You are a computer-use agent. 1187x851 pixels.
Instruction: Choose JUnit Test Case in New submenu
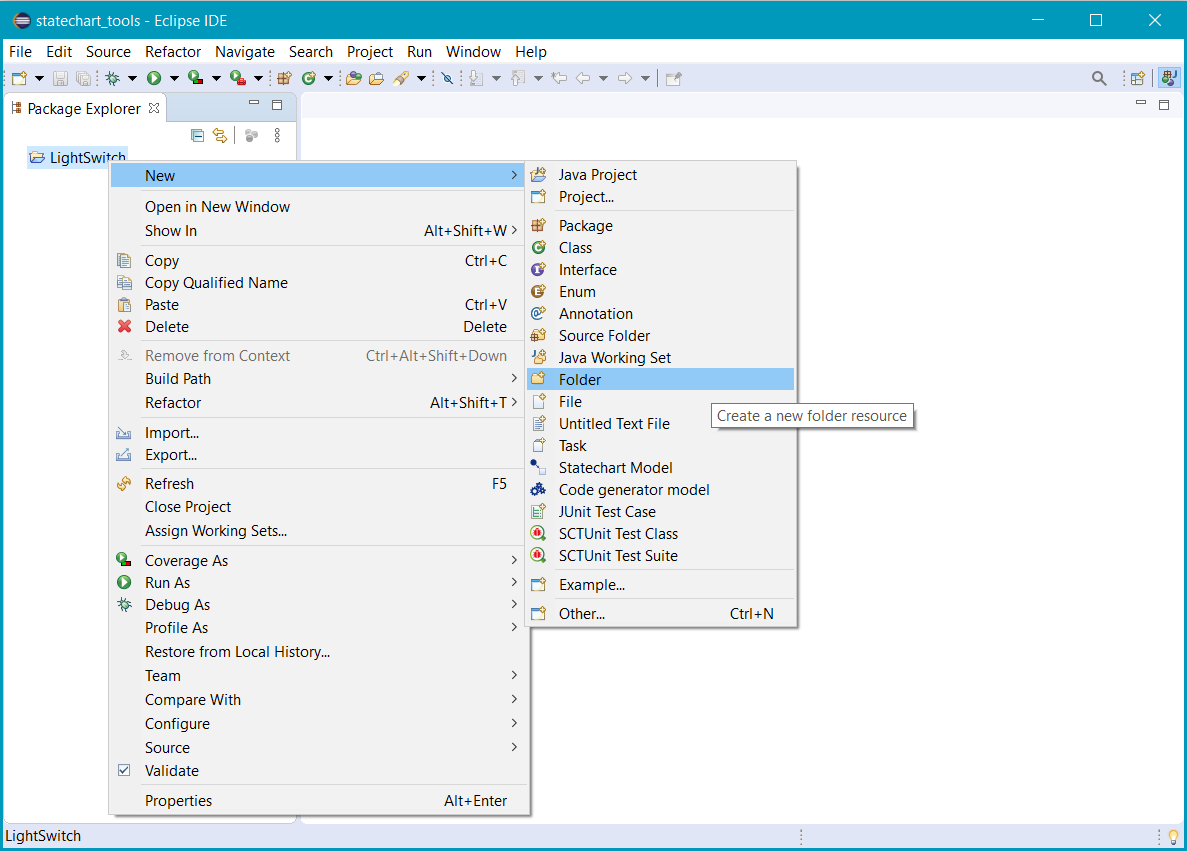pyautogui.click(x=661, y=512)
